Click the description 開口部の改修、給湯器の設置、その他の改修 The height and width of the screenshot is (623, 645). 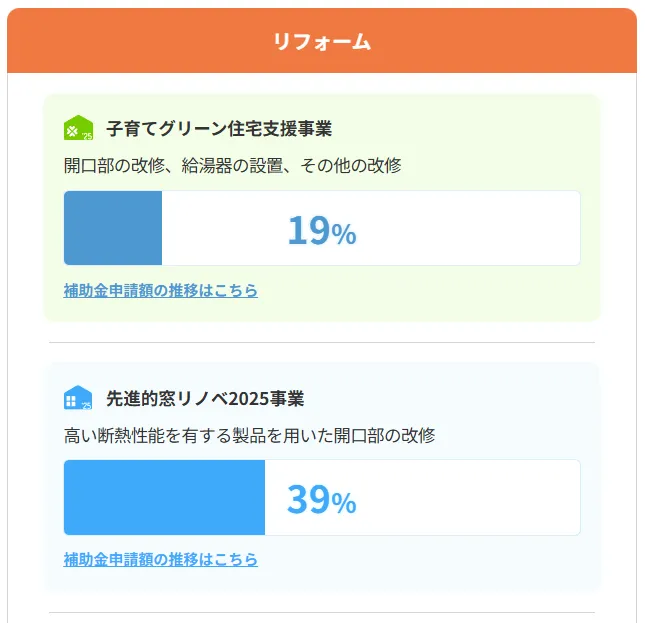[233, 165]
